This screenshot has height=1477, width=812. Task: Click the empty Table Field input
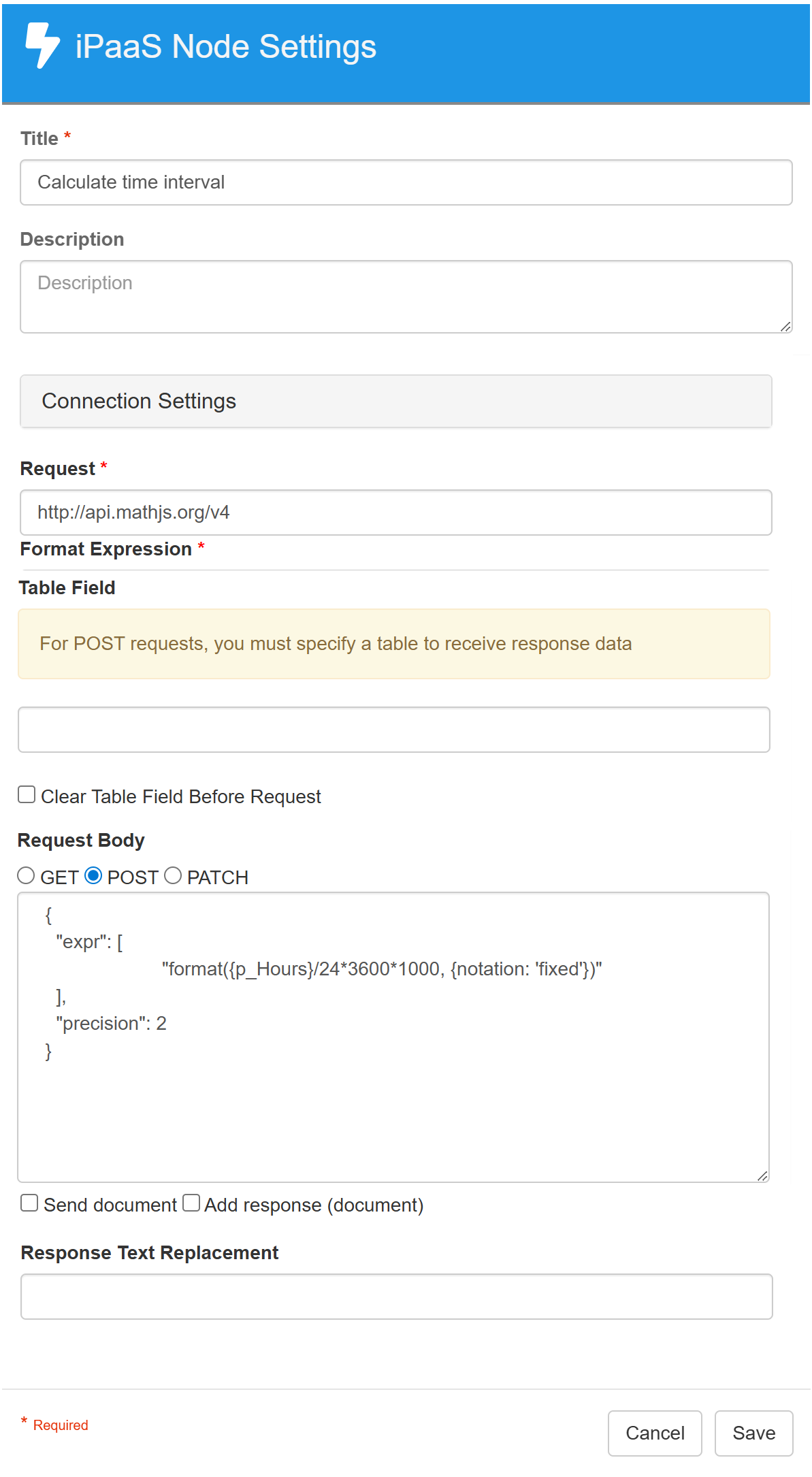pos(393,730)
